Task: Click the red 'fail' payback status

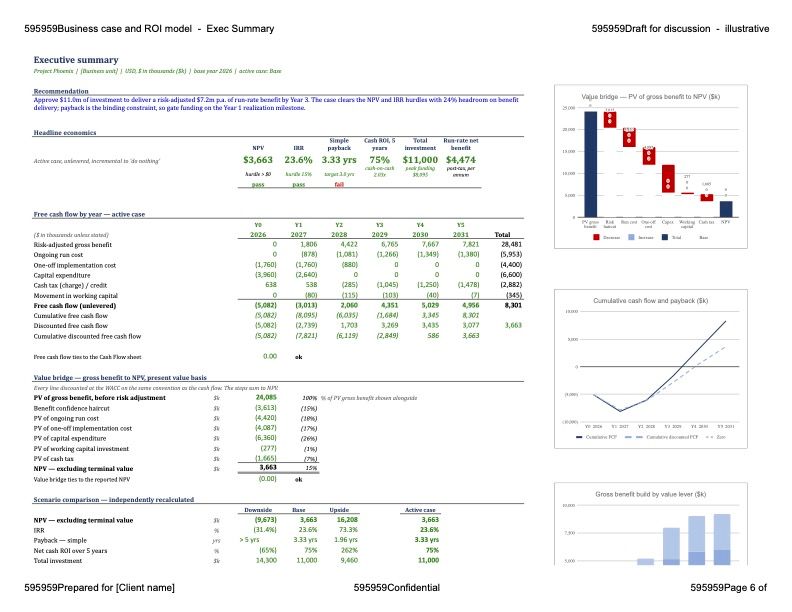Action: pos(339,184)
